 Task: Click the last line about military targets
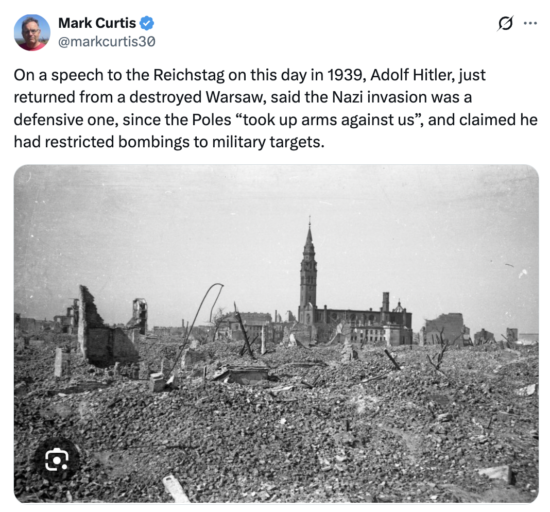pyautogui.click(x=169, y=142)
